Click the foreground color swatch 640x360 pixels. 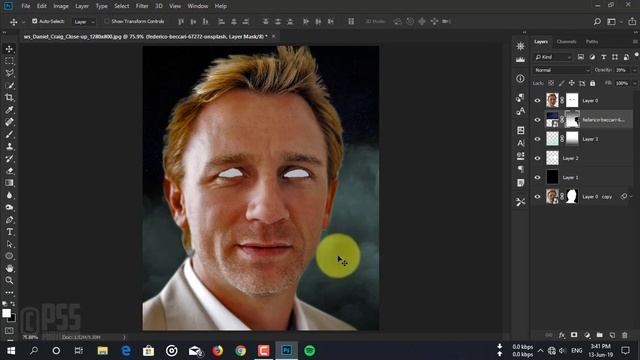click(x=6, y=313)
